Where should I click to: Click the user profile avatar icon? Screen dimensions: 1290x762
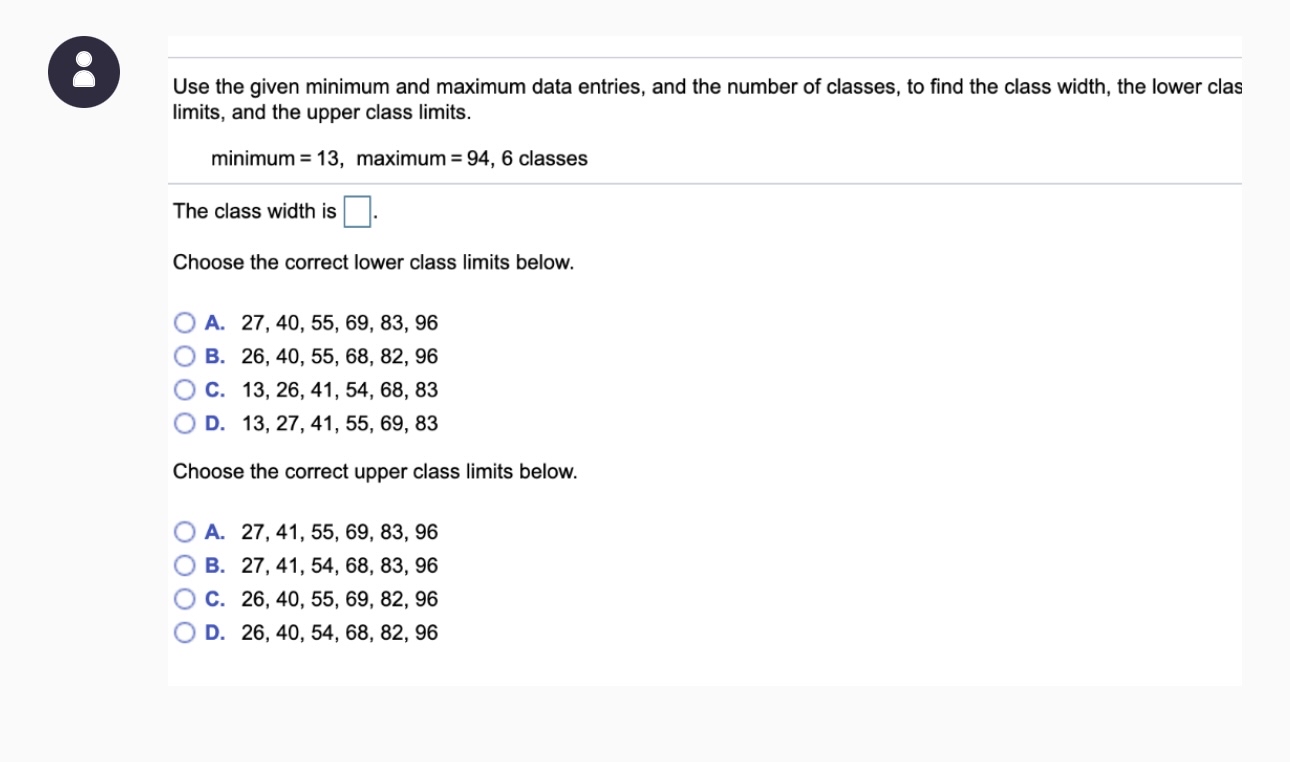coord(84,72)
